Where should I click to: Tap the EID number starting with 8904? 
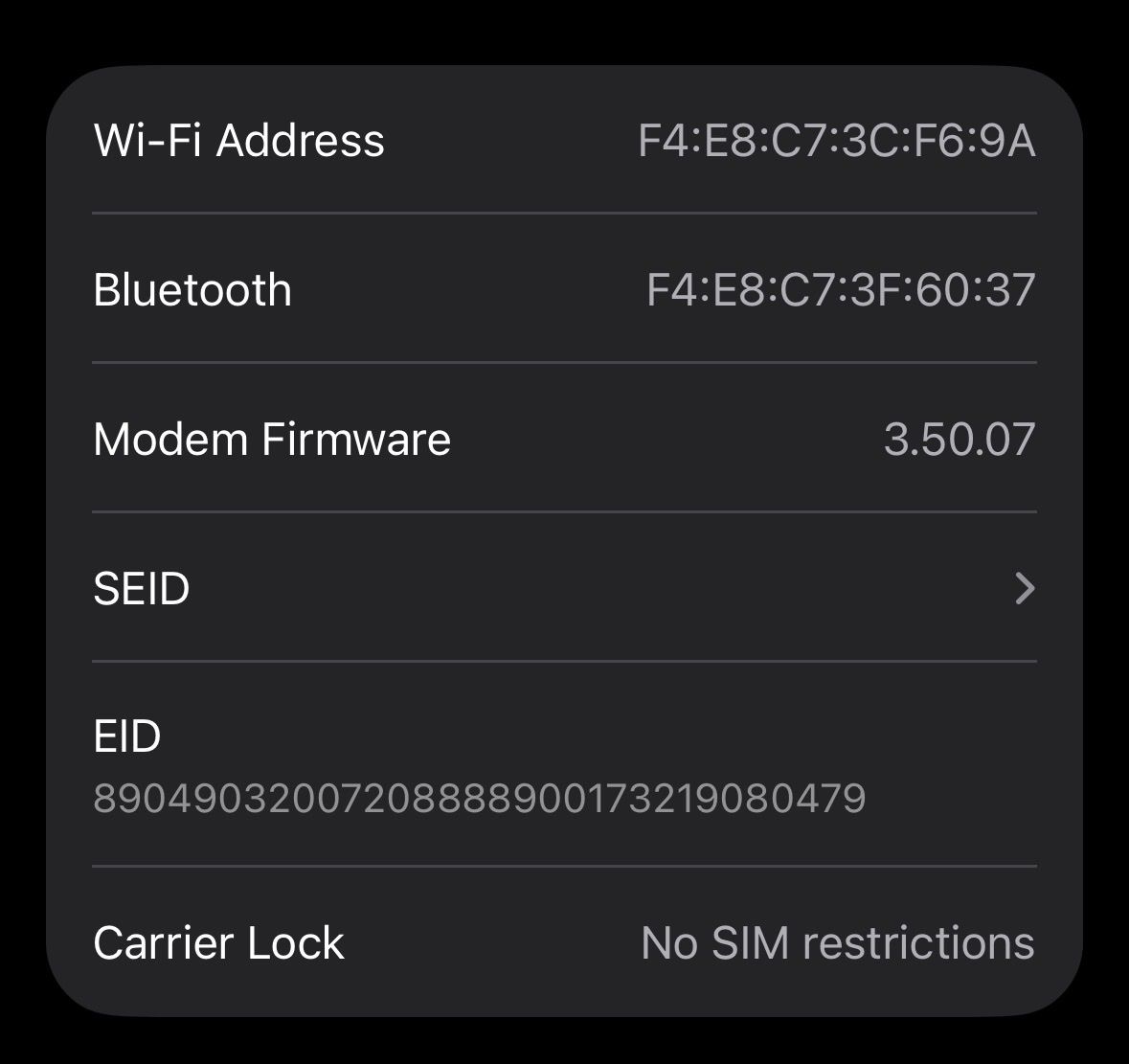coord(479,798)
